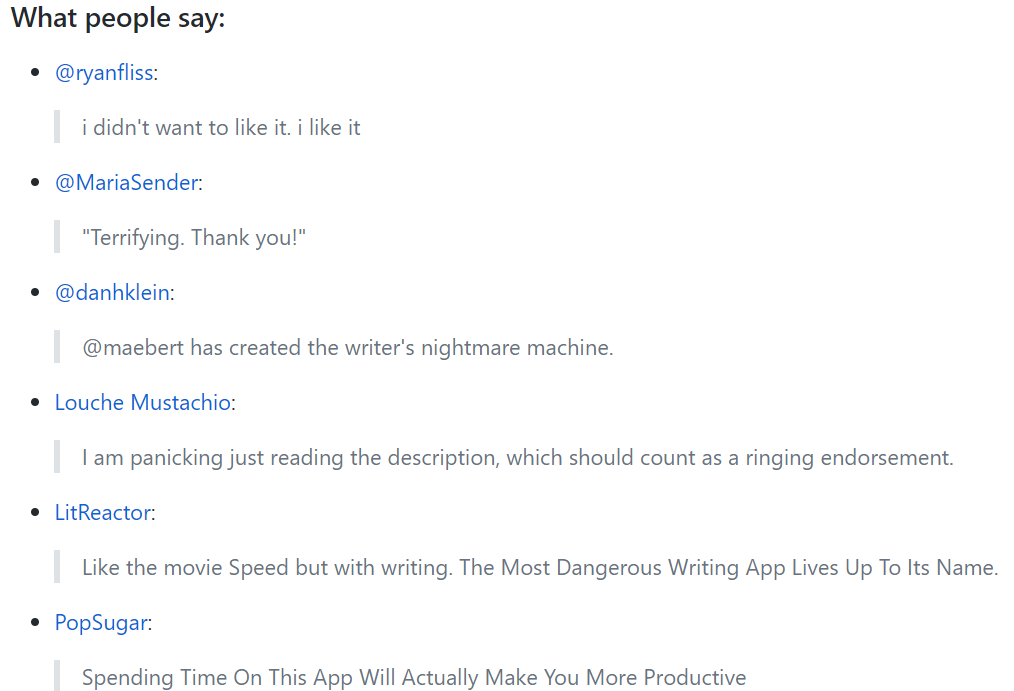Follow the LitReactor link
The height and width of the screenshot is (691, 1014).
pos(103,513)
